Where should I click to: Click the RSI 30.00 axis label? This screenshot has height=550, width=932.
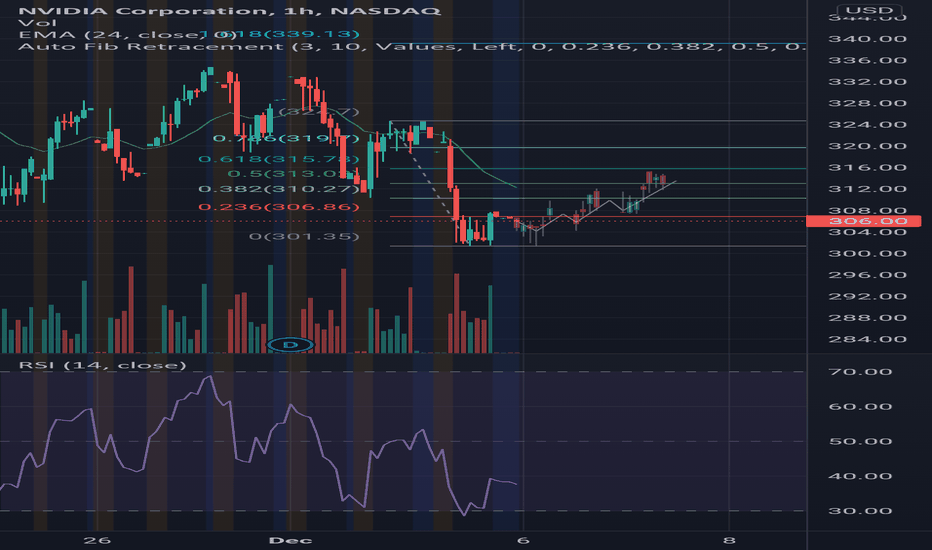[860, 511]
